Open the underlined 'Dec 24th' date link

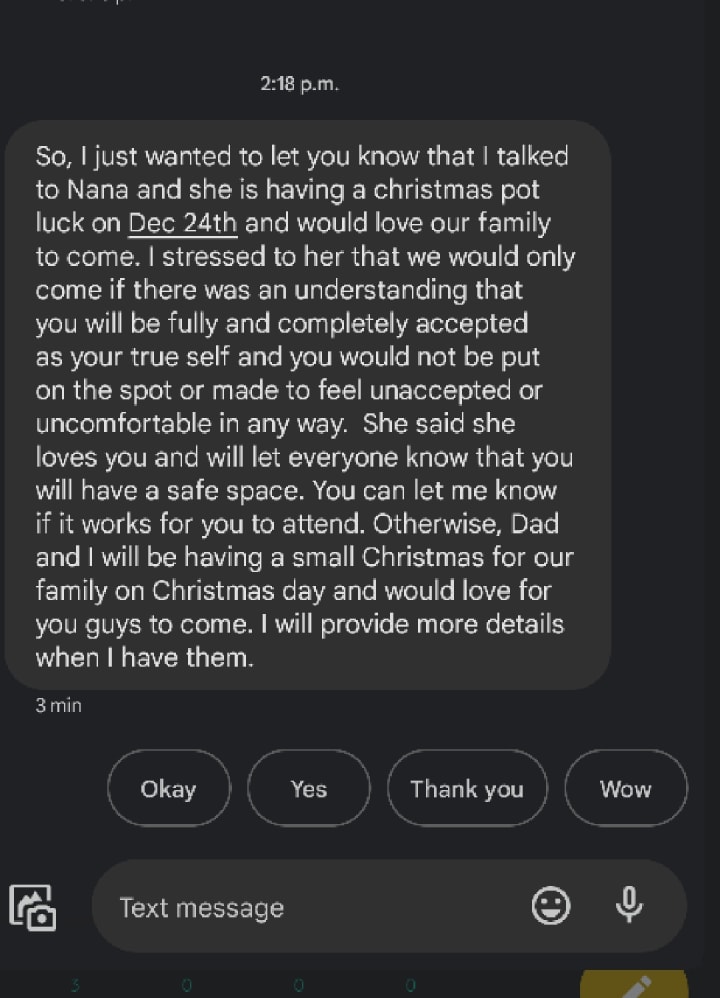183,222
